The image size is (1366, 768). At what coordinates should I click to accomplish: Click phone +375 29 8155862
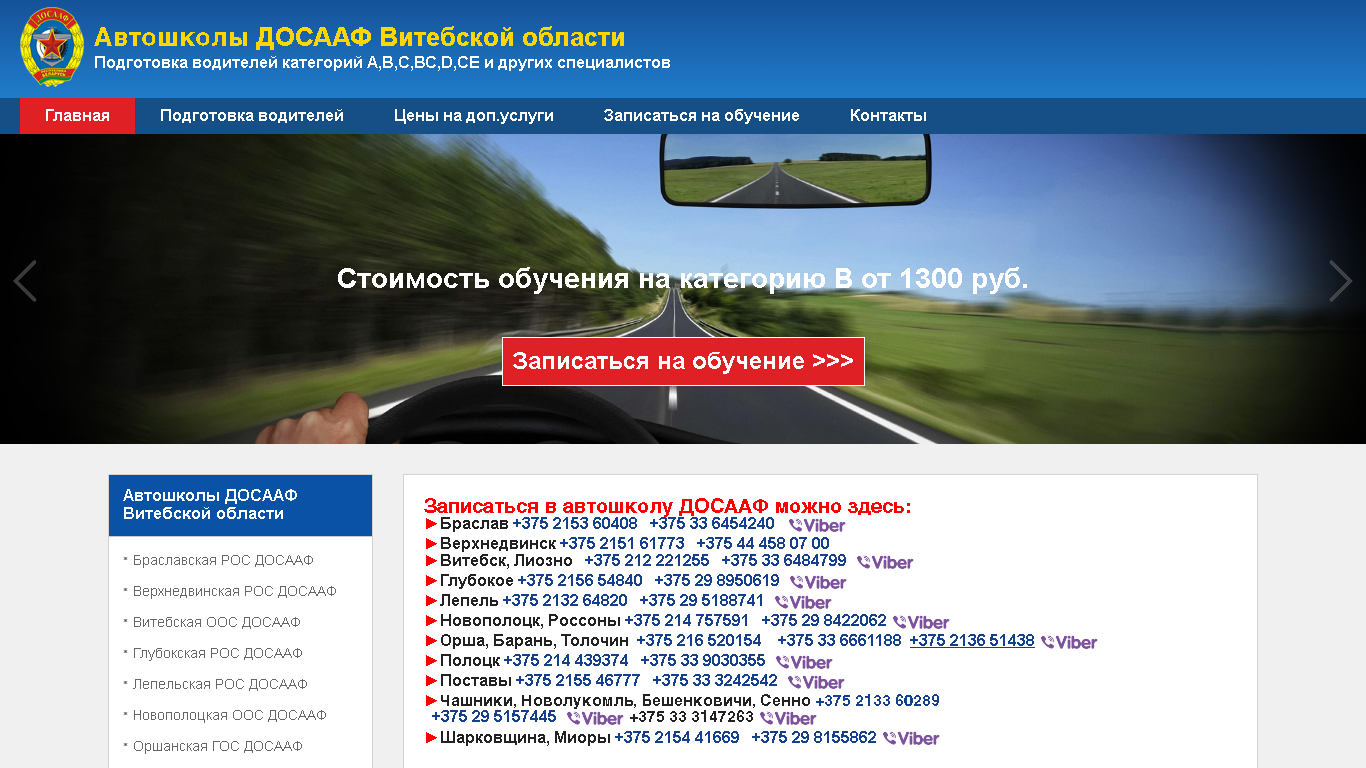point(814,737)
